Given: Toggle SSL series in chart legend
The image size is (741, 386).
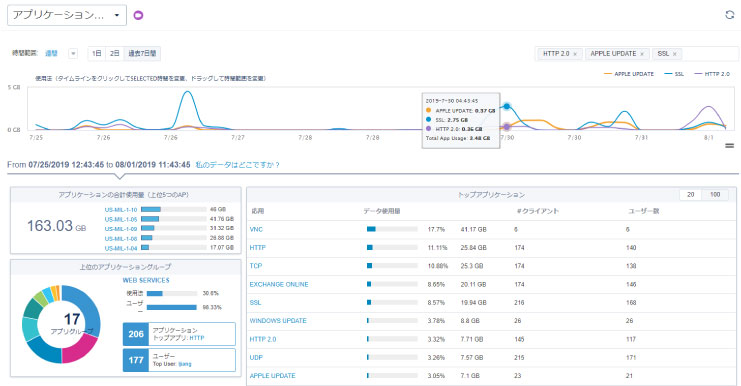Looking at the screenshot, I should [x=674, y=74].
